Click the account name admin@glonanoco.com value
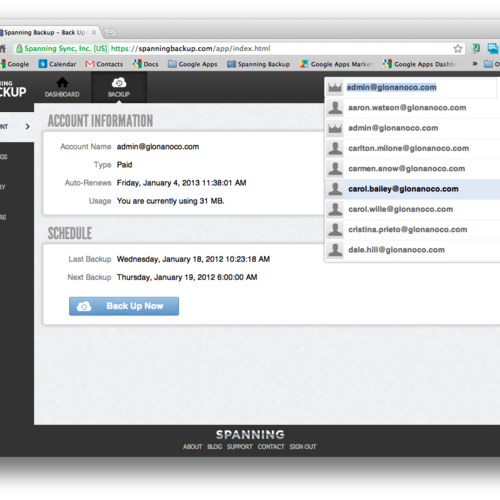This screenshot has width=500, height=500. [x=158, y=147]
